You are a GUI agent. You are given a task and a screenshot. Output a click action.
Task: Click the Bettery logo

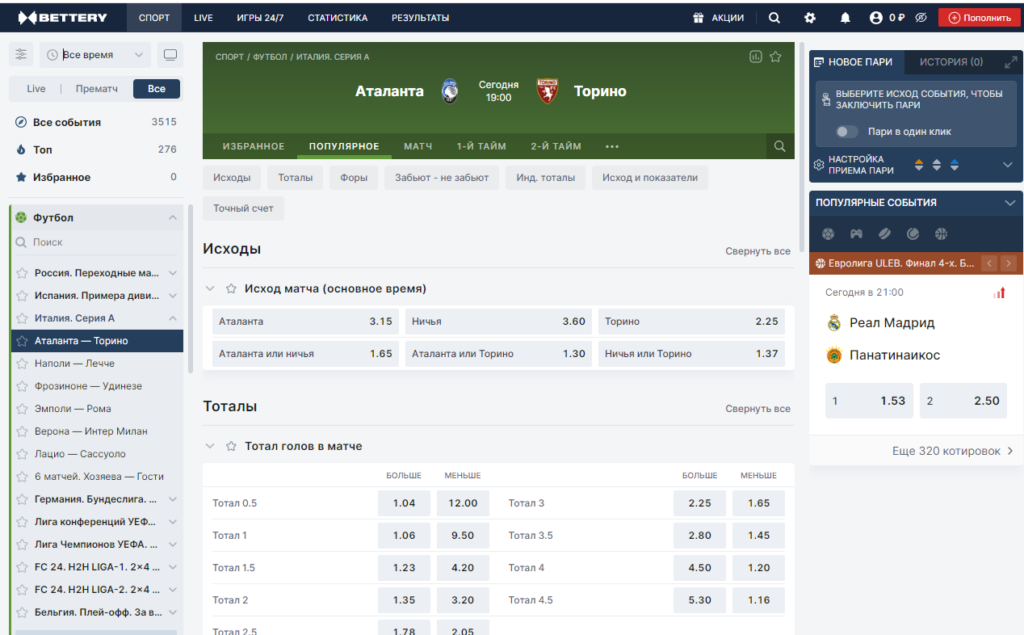63,18
